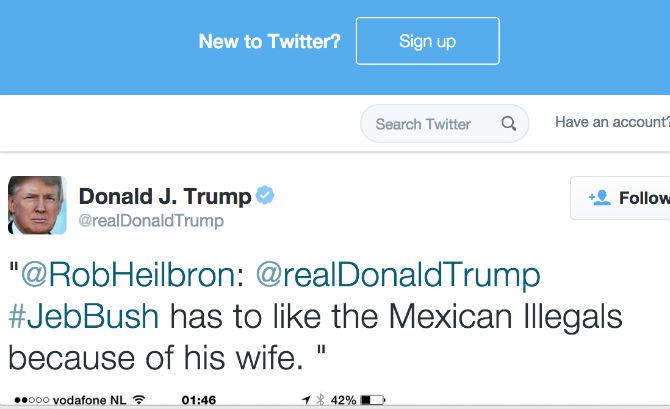Tap the signal strength dots

(22, 401)
